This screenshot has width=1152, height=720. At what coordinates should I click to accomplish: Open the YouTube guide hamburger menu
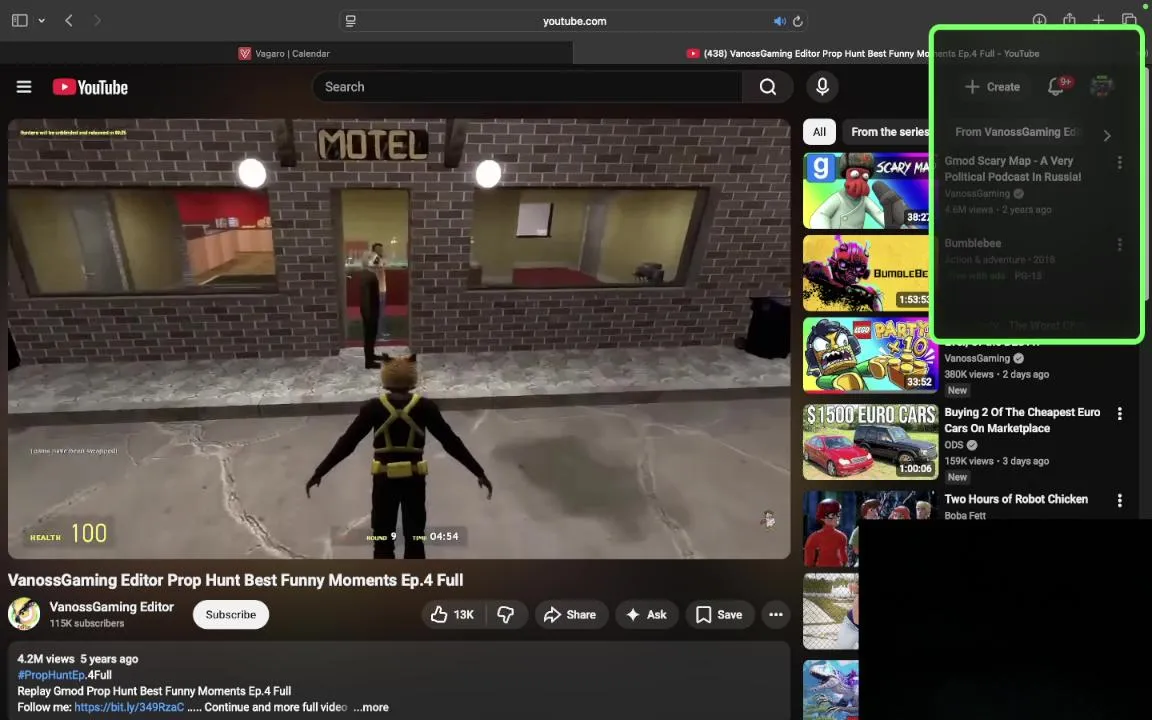pyautogui.click(x=24, y=87)
